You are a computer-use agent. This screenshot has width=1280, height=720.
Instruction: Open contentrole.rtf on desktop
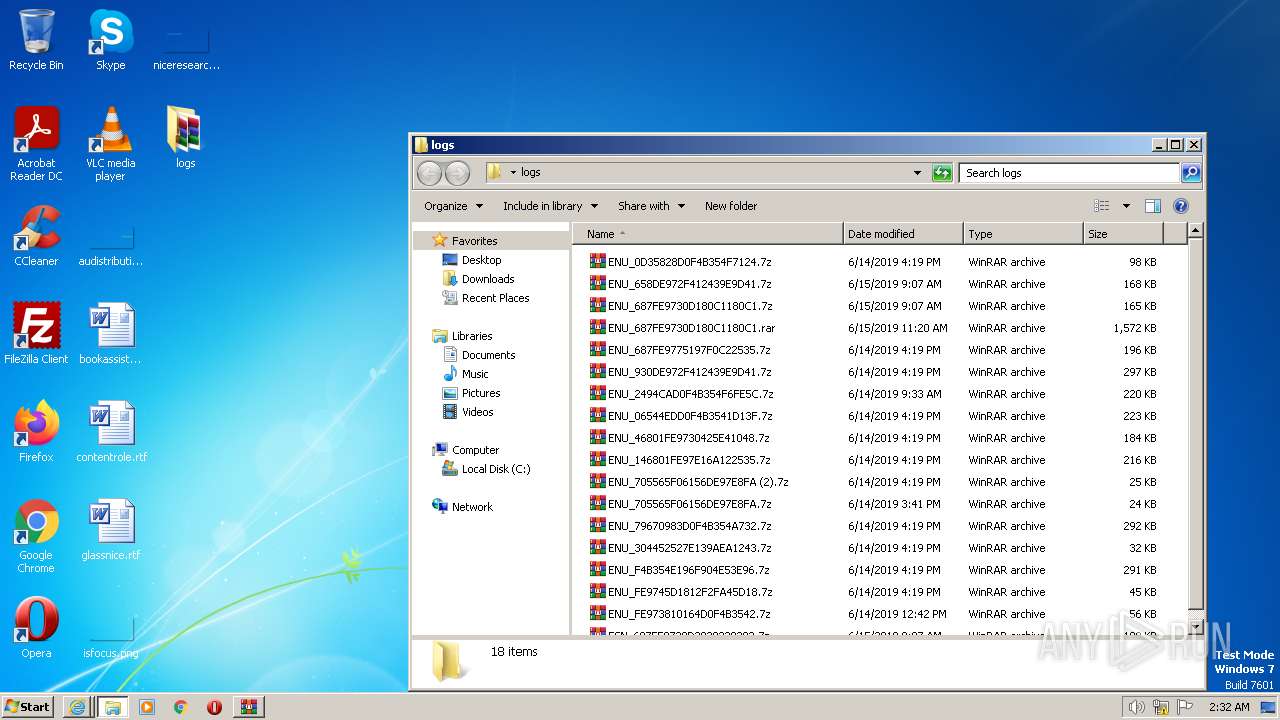(111, 432)
